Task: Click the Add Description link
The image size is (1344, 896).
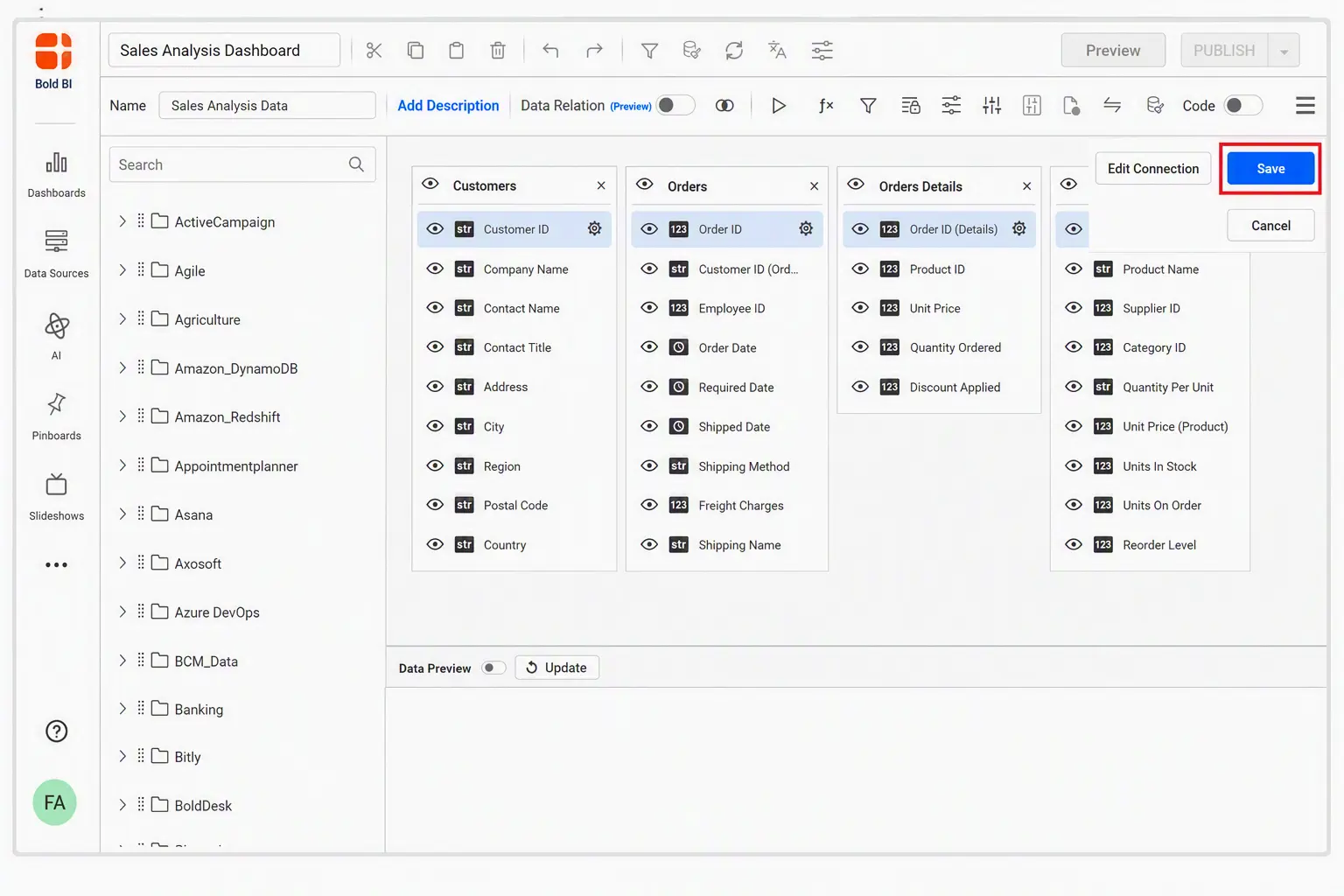Action: click(x=448, y=106)
